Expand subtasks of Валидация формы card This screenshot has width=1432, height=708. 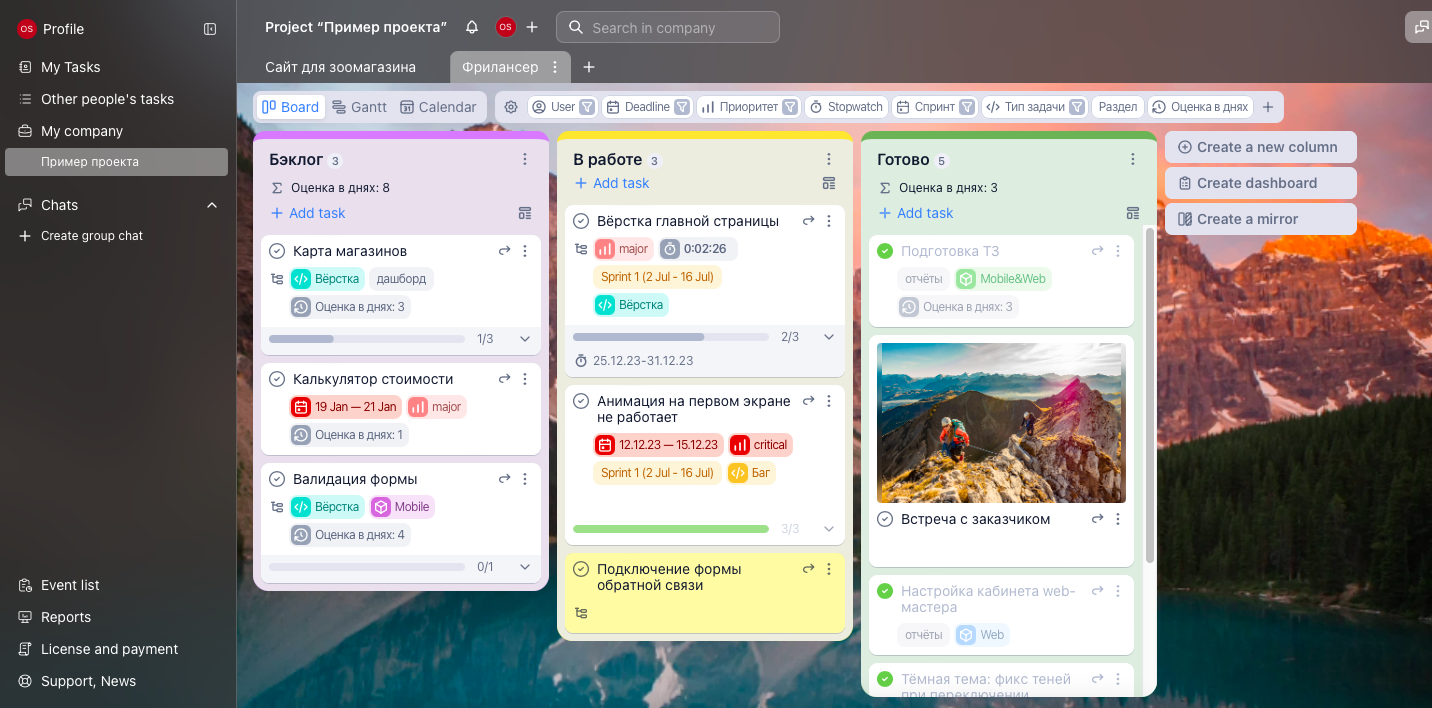tap(525, 567)
